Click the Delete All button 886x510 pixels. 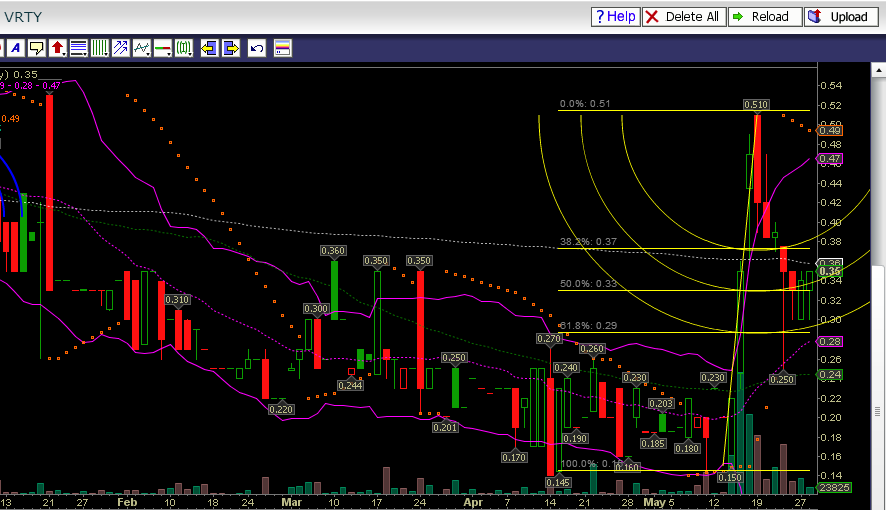[x=684, y=17]
